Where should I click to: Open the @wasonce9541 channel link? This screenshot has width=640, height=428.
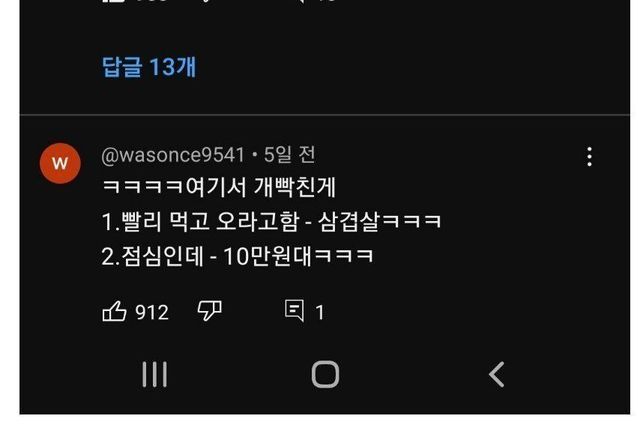(173, 155)
